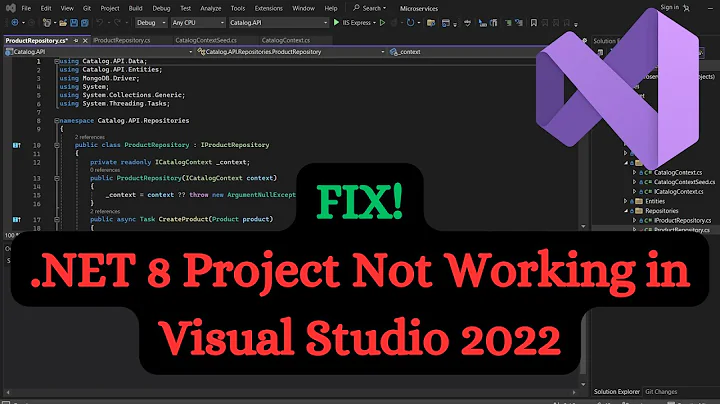Open the File menu
The image size is (720, 404).
pyautogui.click(x=26, y=8)
